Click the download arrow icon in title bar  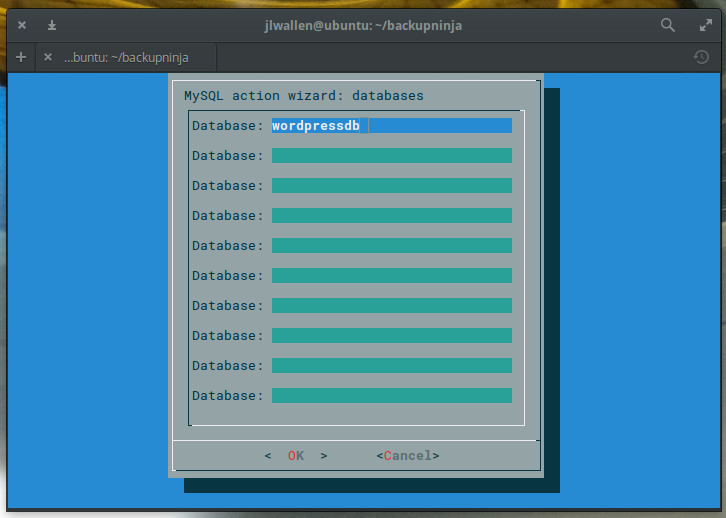click(x=52, y=25)
